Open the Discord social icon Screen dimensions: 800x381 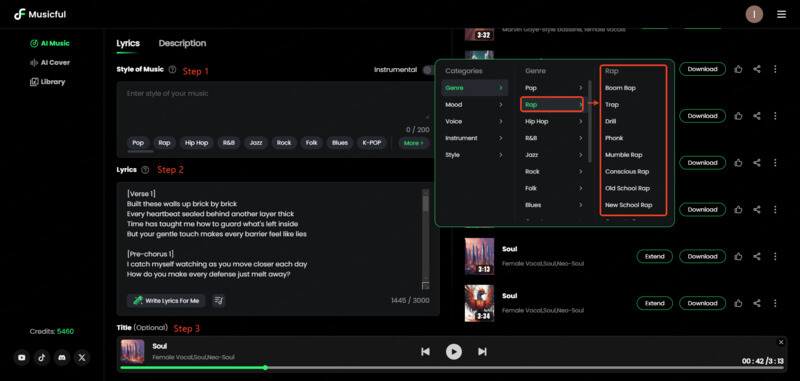(62, 358)
